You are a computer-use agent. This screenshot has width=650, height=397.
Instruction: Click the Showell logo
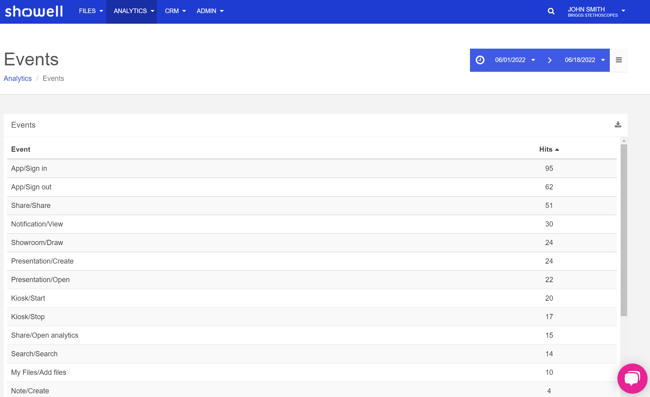pyautogui.click(x=34, y=11)
